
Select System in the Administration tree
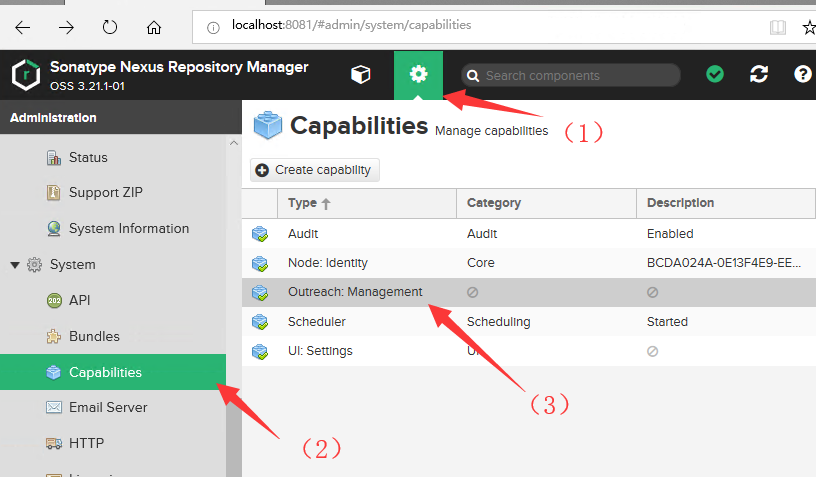pos(72,265)
